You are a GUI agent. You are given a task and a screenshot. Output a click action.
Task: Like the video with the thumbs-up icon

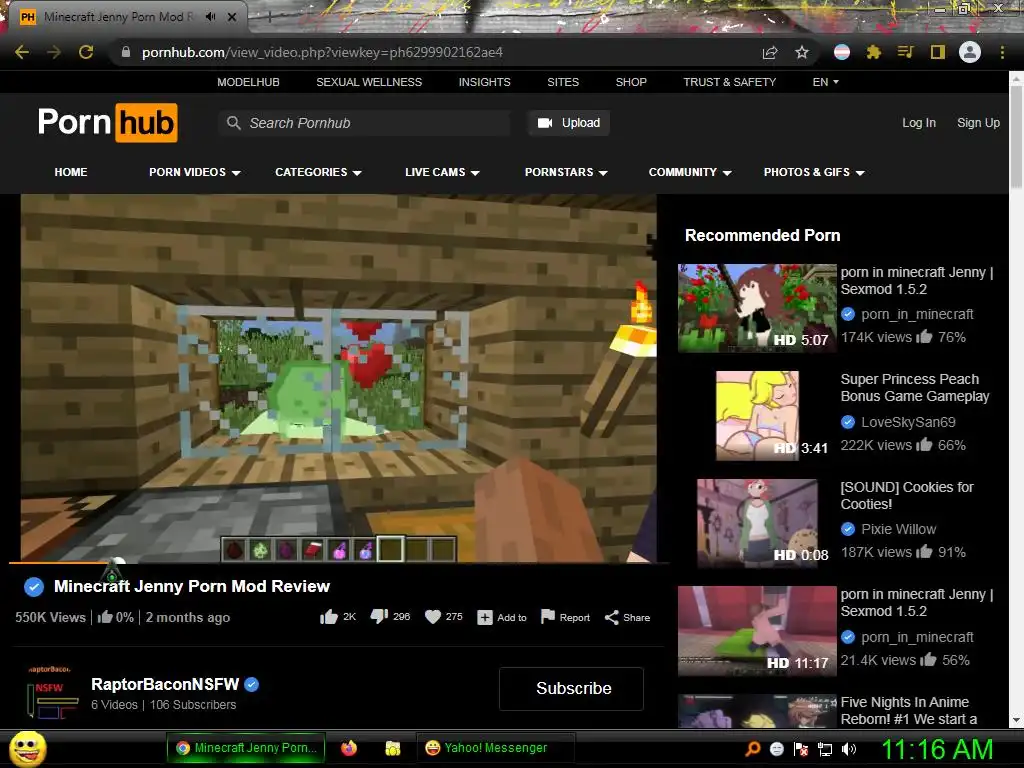[328, 617]
